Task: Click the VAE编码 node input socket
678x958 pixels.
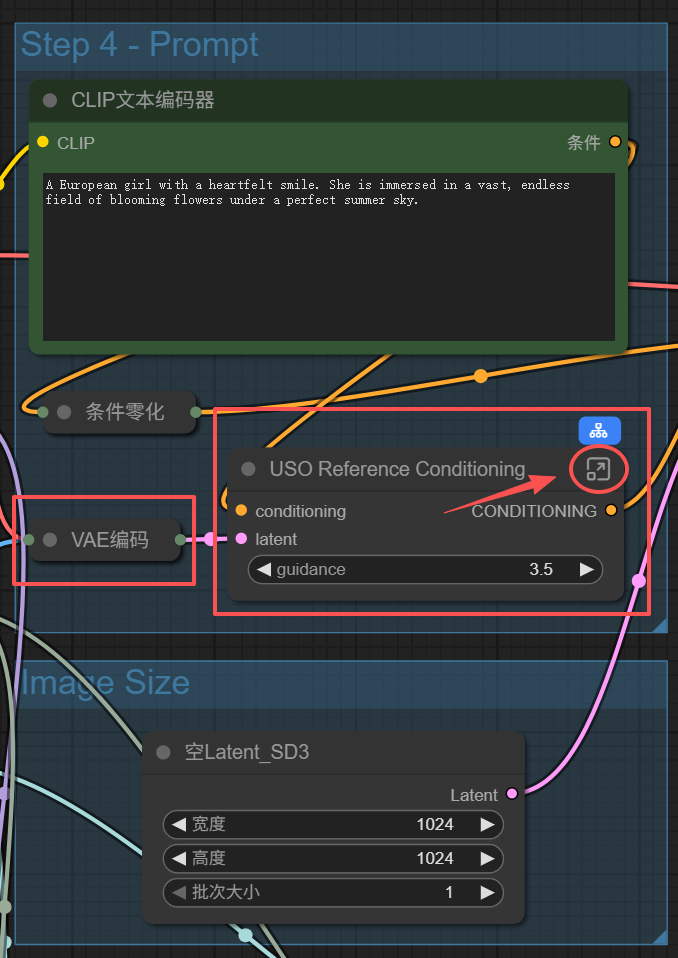Action: (x=29, y=539)
